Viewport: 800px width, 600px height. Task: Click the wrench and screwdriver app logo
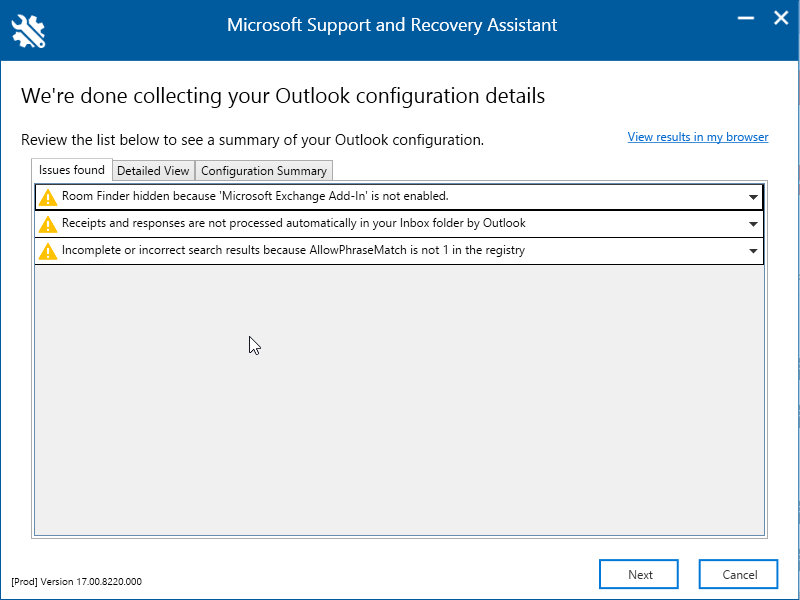28,32
